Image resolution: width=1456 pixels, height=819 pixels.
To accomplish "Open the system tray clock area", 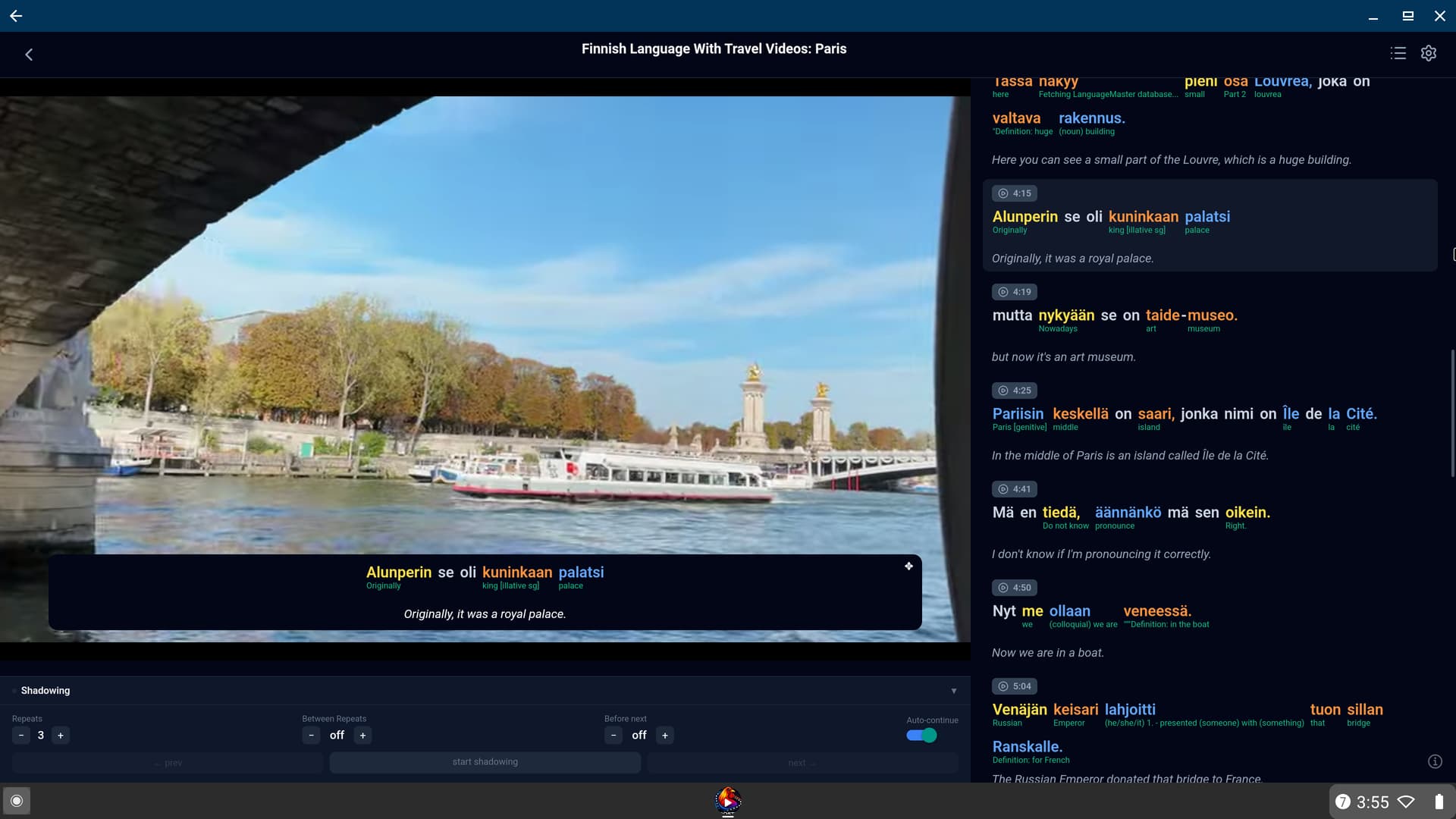I will tap(1372, 802).
